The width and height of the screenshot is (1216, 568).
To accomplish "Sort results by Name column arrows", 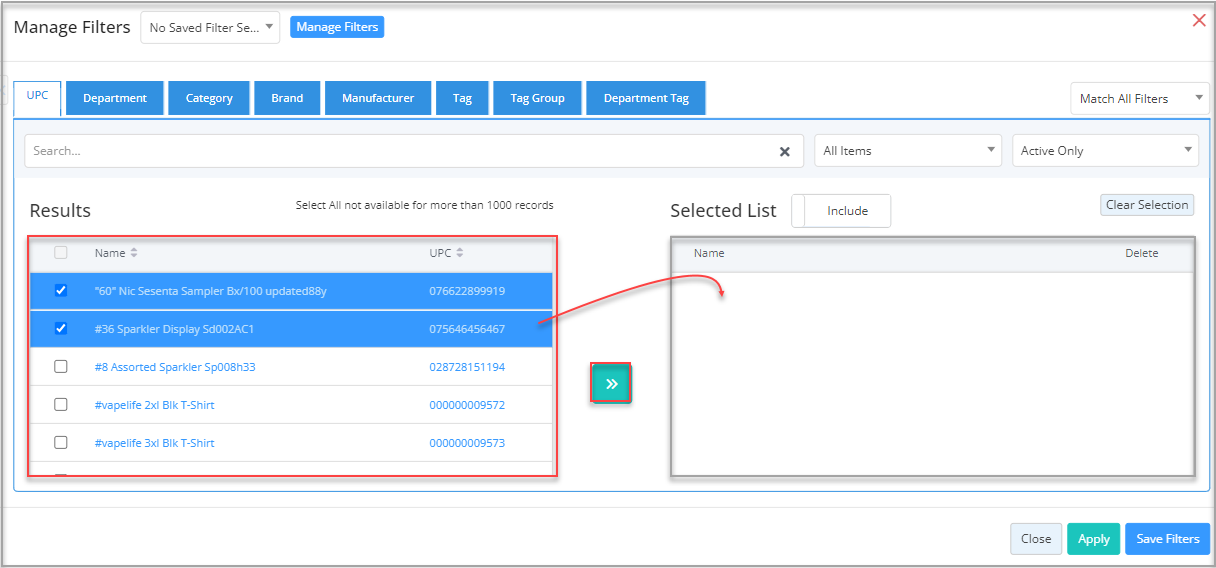I will 134,253.
